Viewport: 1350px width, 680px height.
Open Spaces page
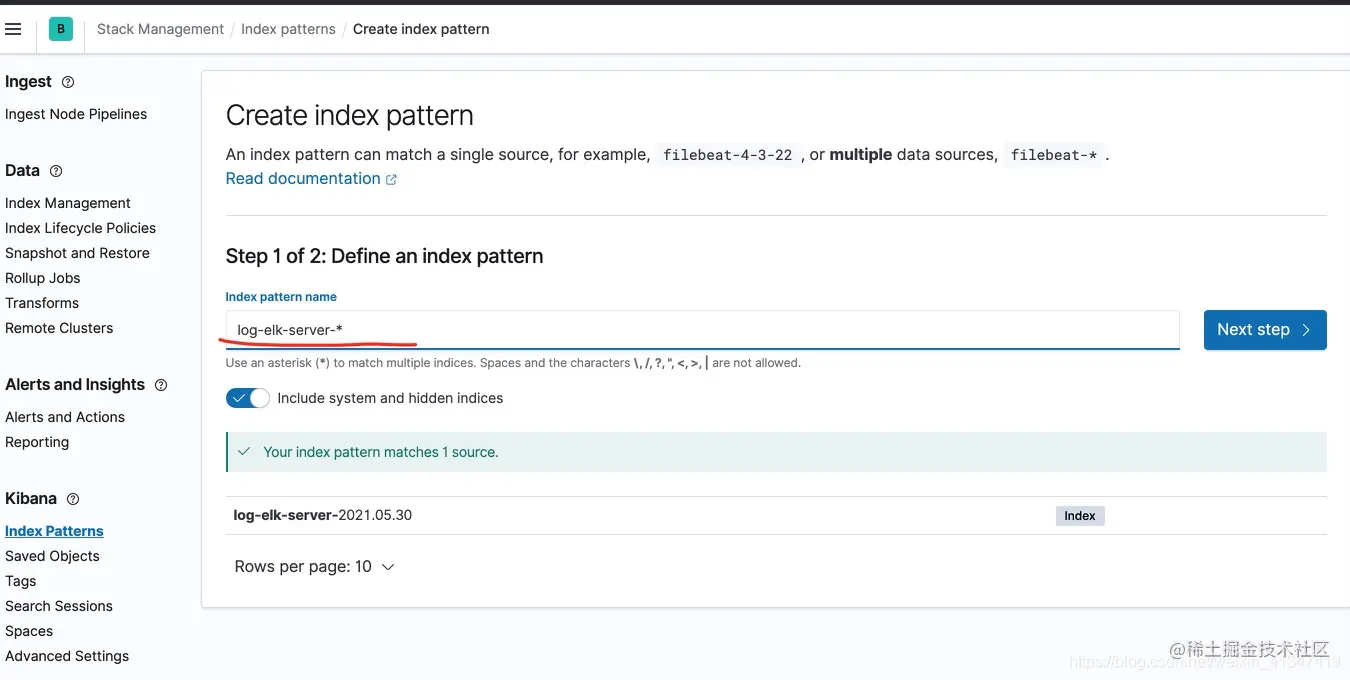point(29,631)
